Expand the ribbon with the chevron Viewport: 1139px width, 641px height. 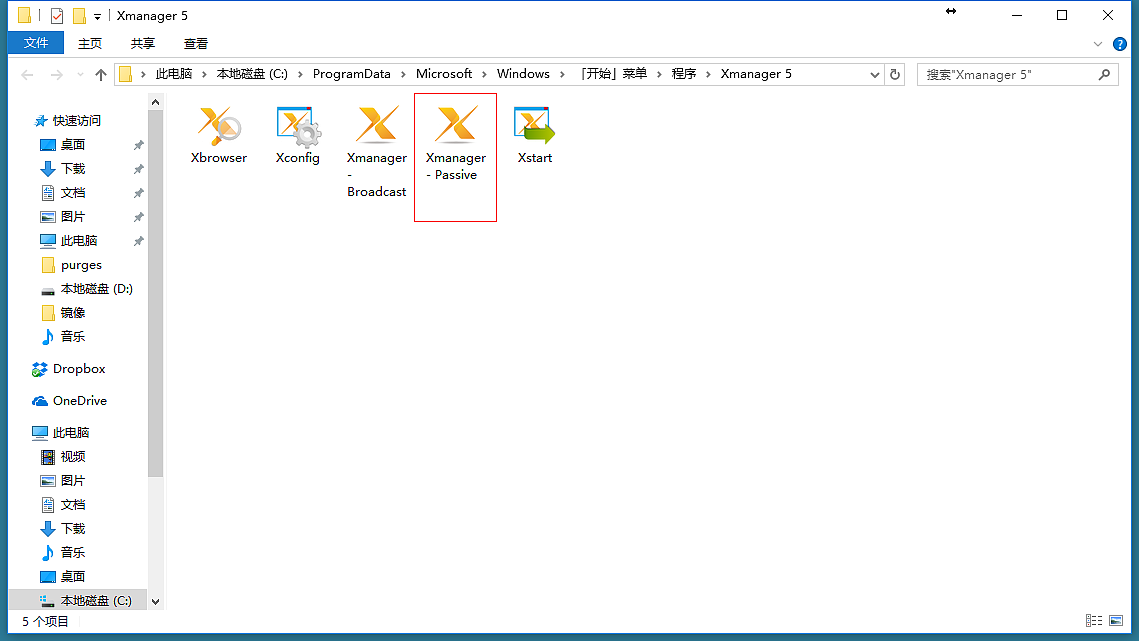(x=1097, y=44)
